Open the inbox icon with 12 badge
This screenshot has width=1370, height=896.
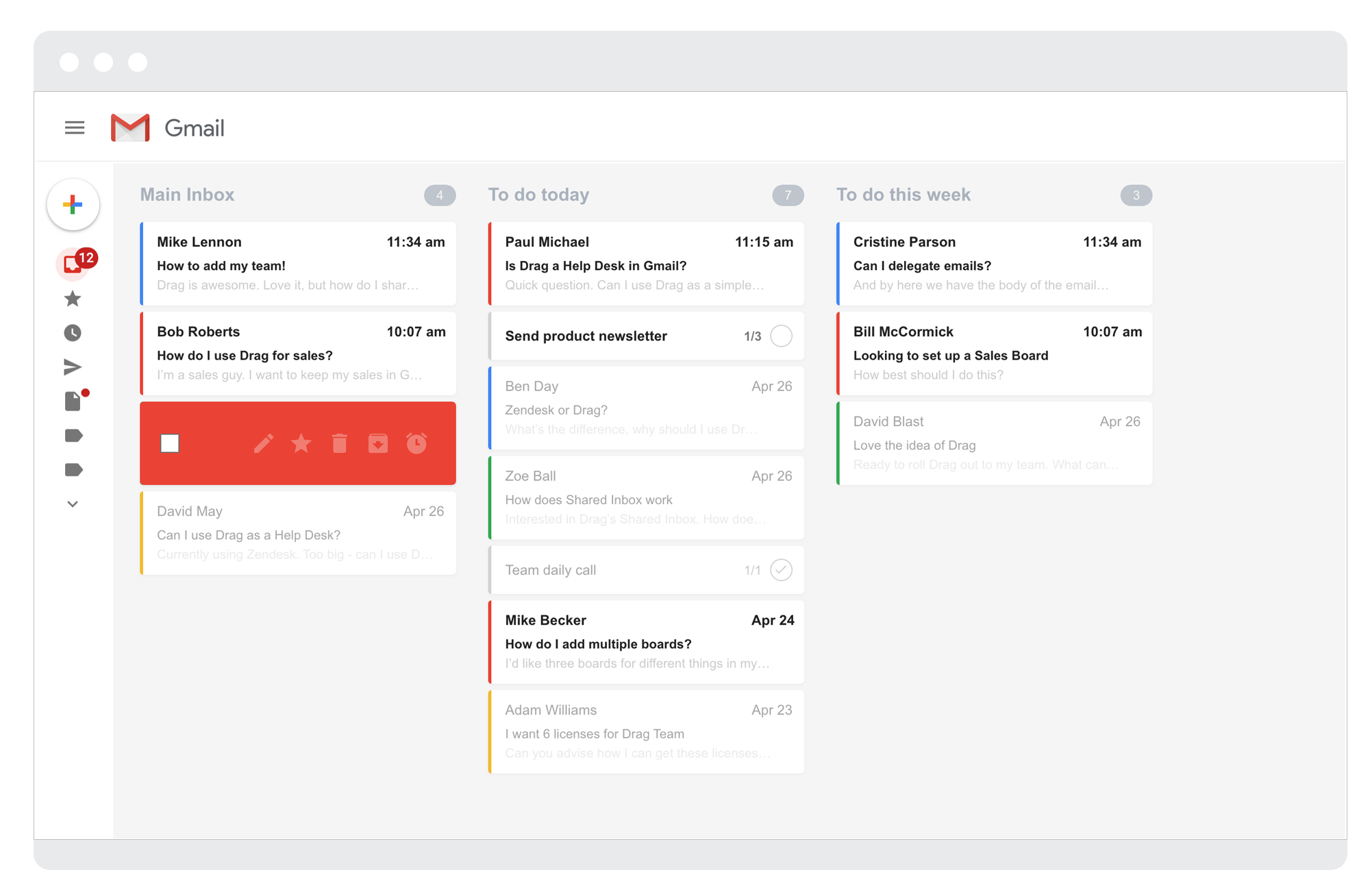tap(74, 264)
